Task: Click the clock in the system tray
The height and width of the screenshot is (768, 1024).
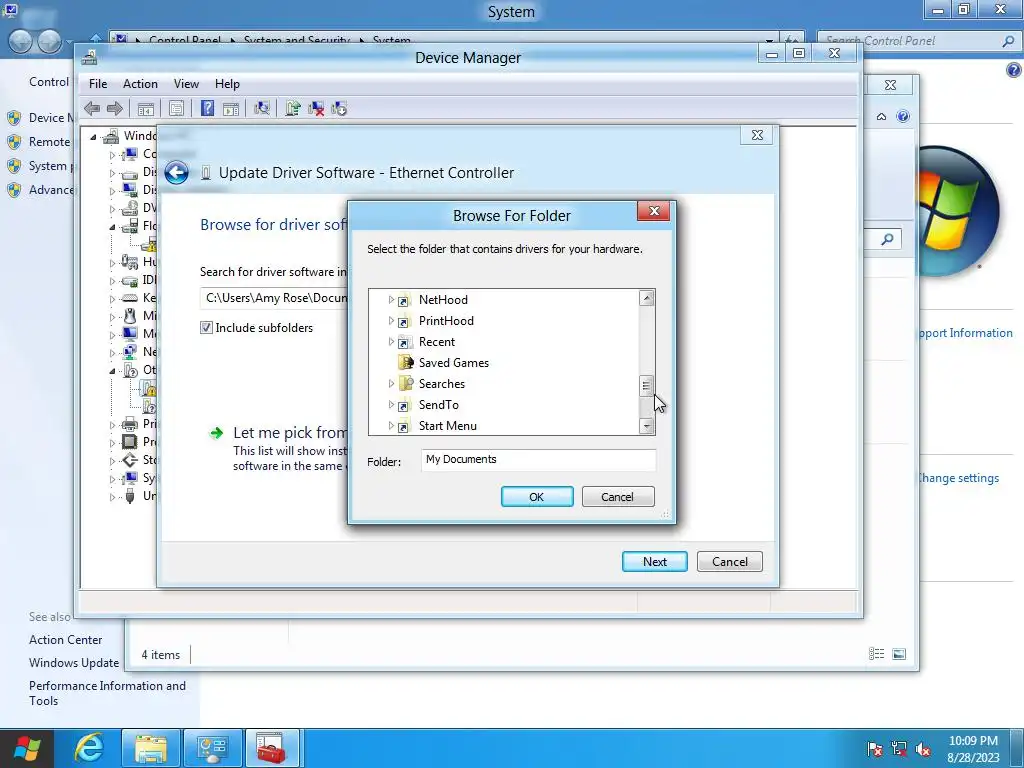Action: (x=973, y=749)
